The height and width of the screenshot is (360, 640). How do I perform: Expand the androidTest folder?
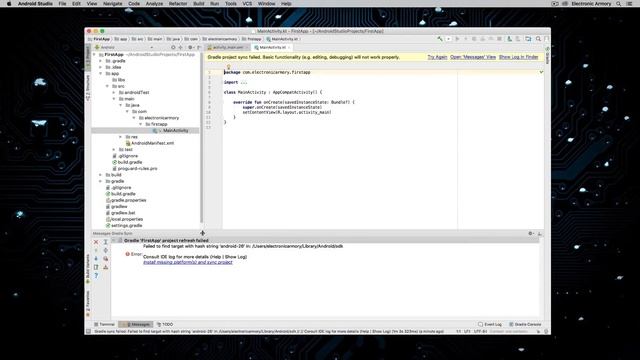(114, 93)
